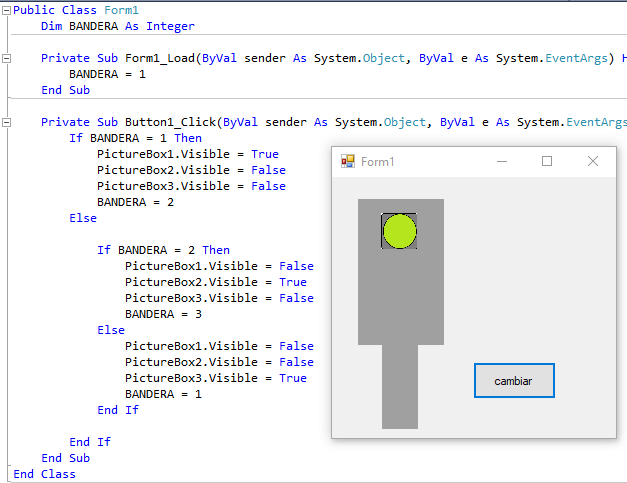
Task: Click 'Dim BANDERA As Integer' line
Action: (118, 26)
